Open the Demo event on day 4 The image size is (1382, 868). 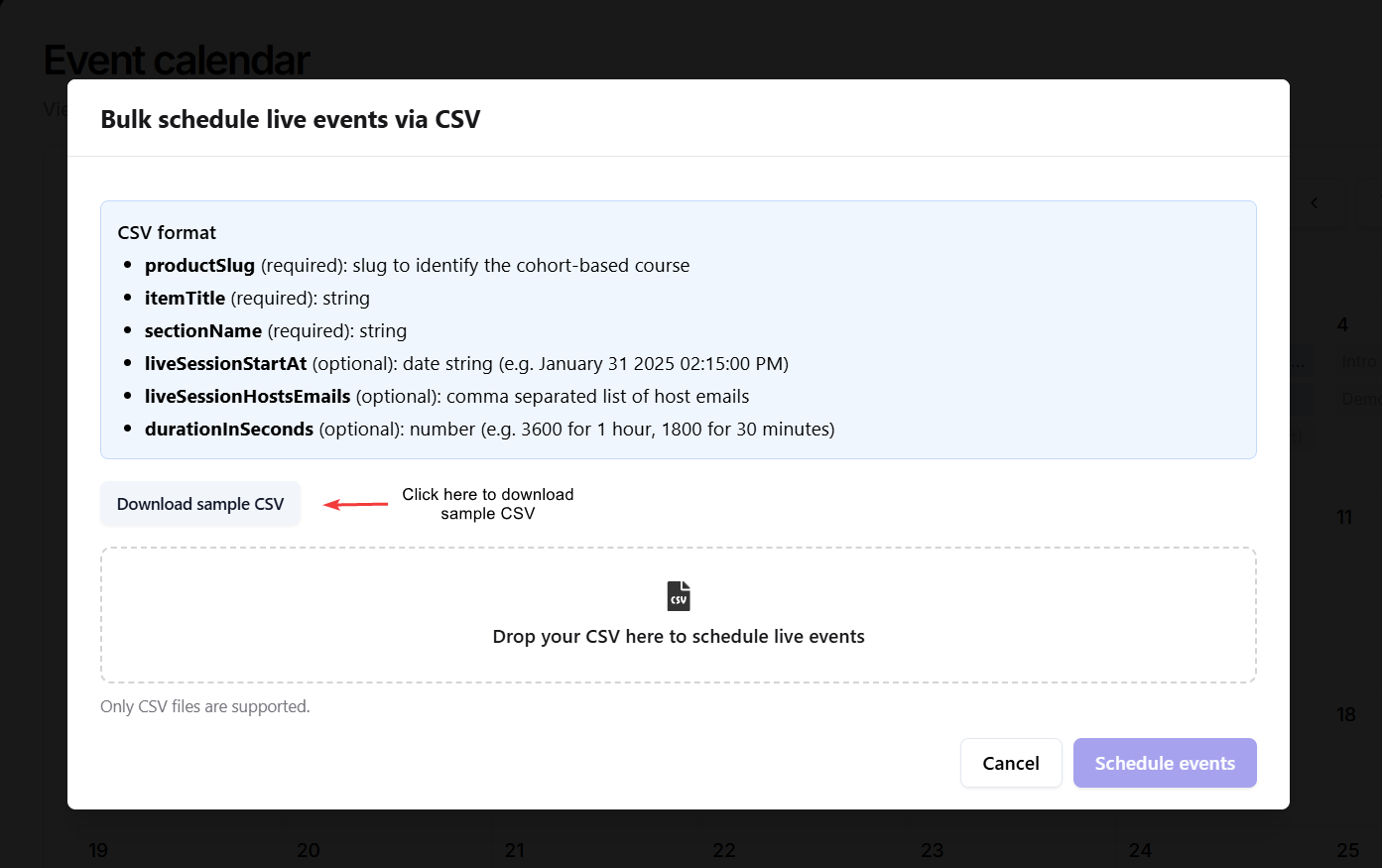pyautogui.click(x=1360, y=399)
